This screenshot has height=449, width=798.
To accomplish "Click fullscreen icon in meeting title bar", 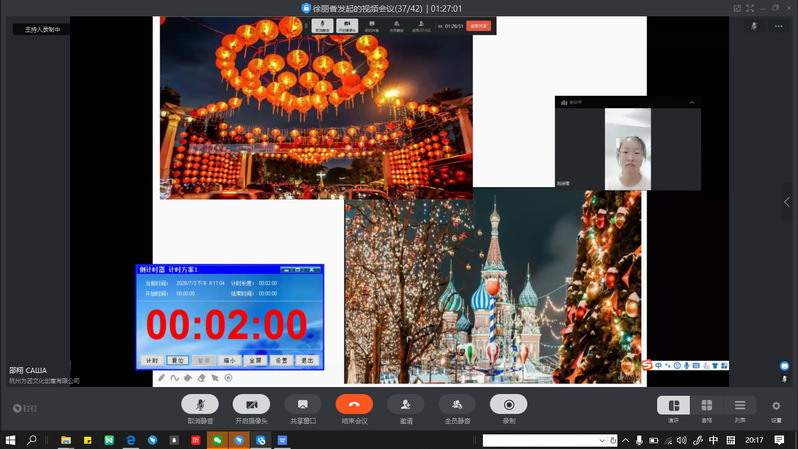I will (750, 8).
